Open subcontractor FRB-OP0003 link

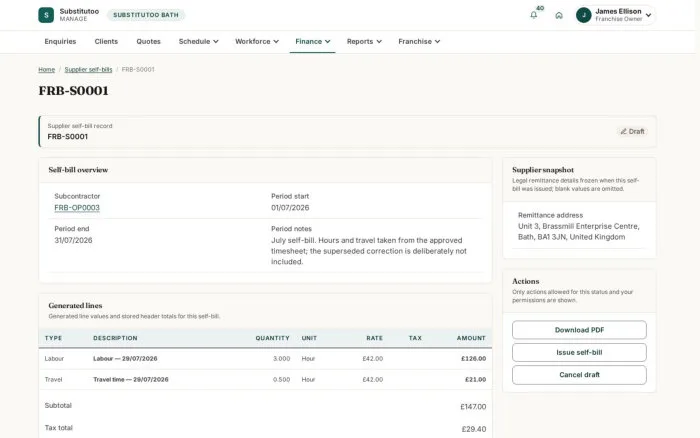point(77,208)
